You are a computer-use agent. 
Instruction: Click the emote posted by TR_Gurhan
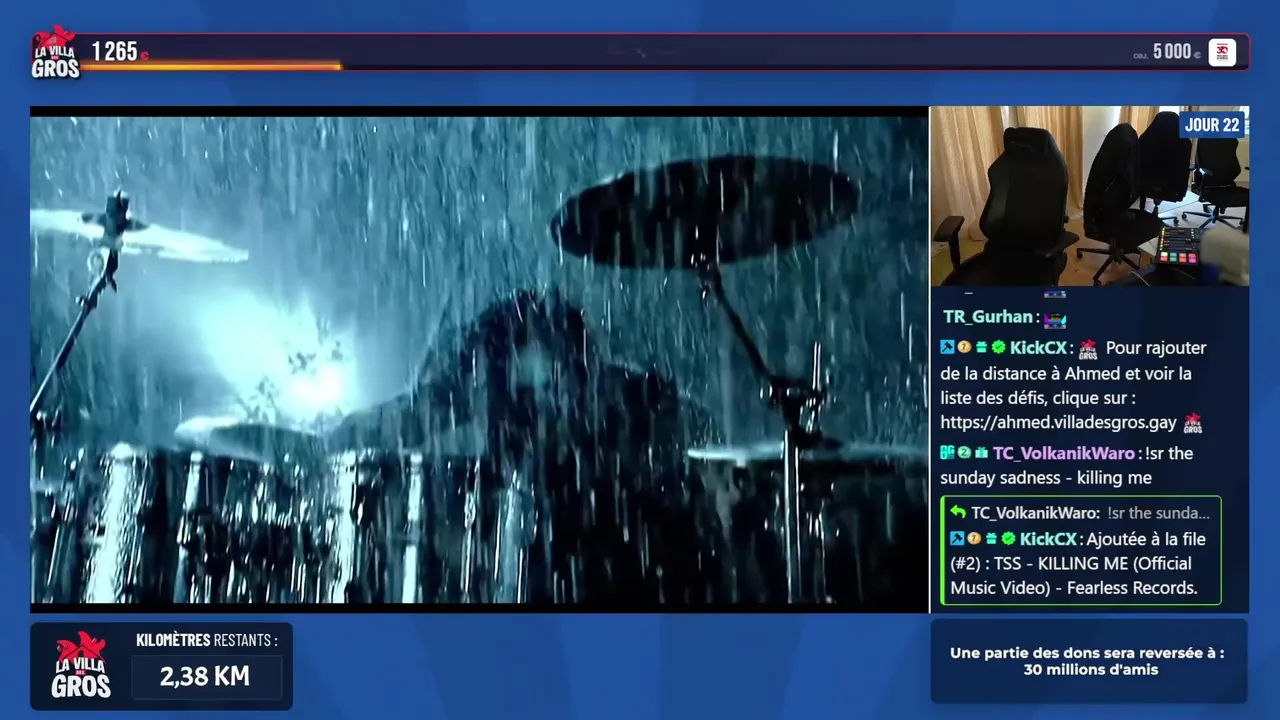click(1055, 318)
